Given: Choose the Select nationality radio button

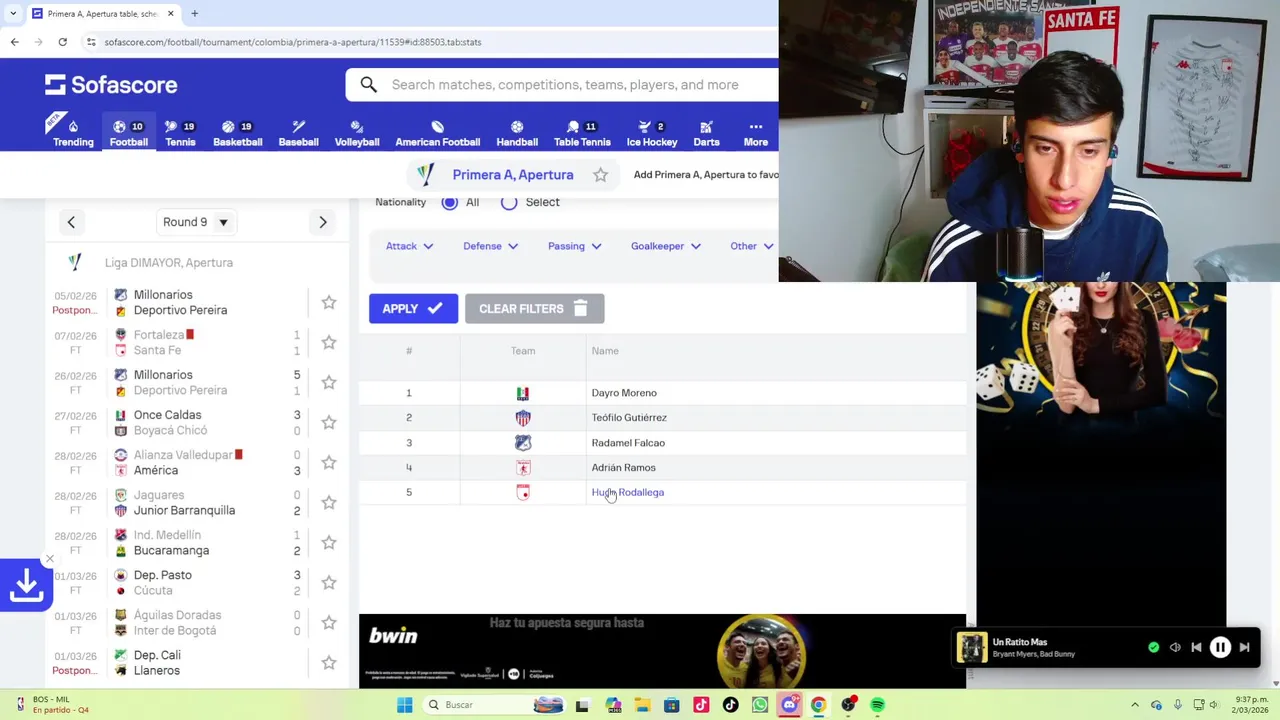Looking at the screenshot, I should click(509, 202).
